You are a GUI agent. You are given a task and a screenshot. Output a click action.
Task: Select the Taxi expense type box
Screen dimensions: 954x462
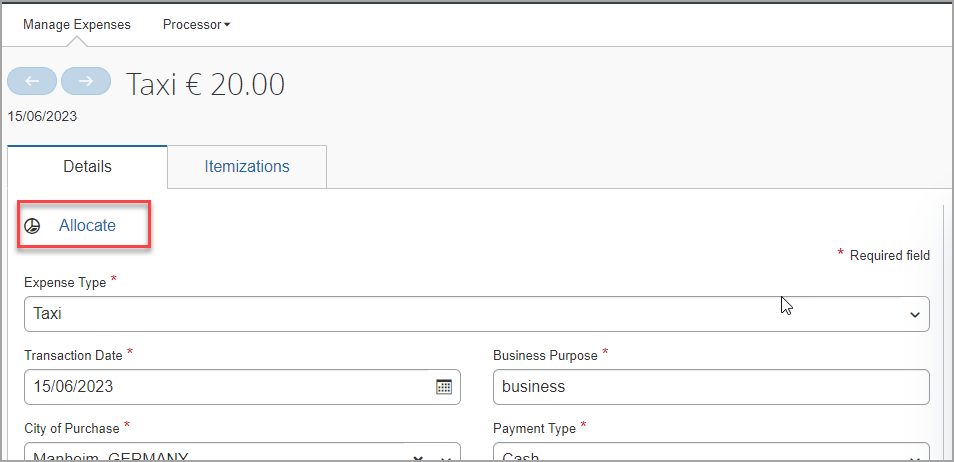(477, 314)
